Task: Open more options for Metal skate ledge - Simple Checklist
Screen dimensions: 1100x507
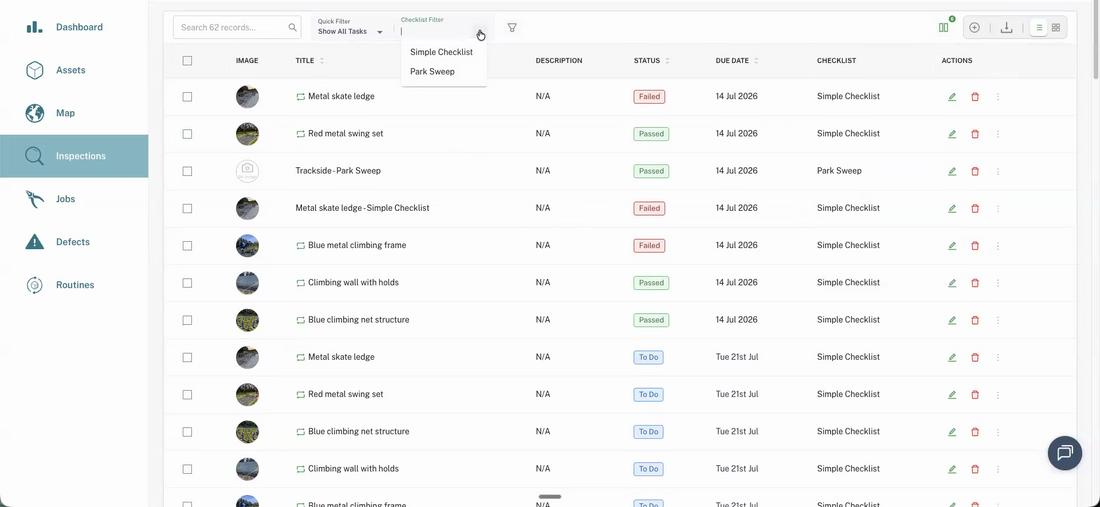Action: tap(998, 208)
